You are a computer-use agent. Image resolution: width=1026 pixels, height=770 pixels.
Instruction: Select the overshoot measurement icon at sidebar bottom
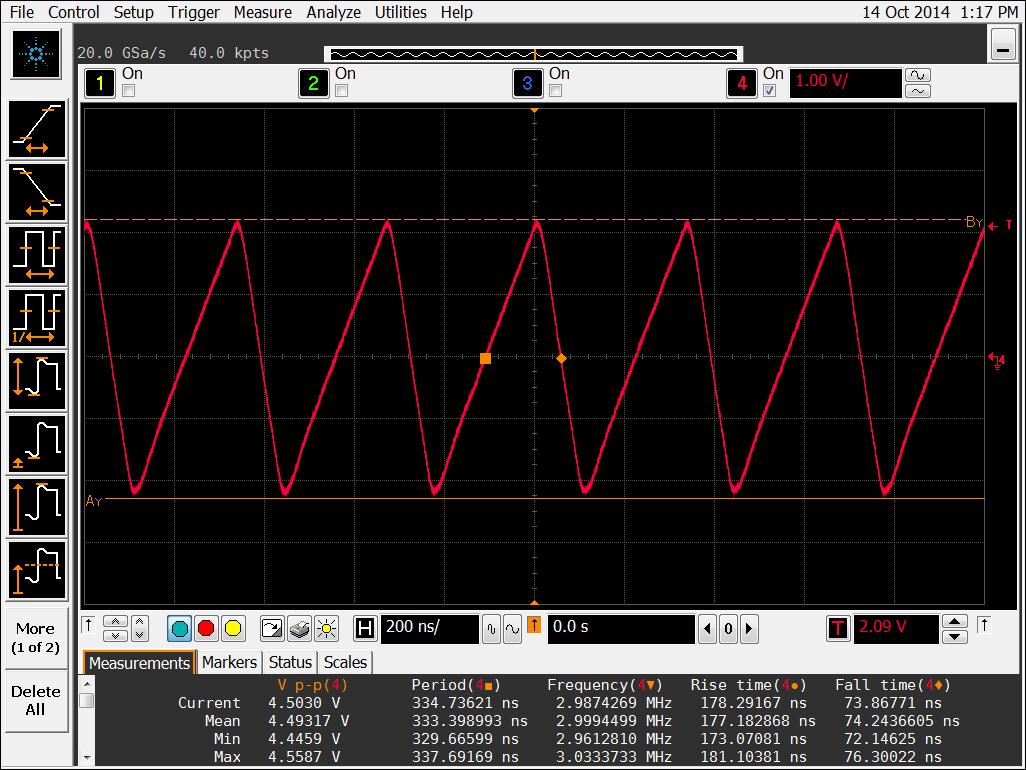pyautogui.click(x=37, y=570)
